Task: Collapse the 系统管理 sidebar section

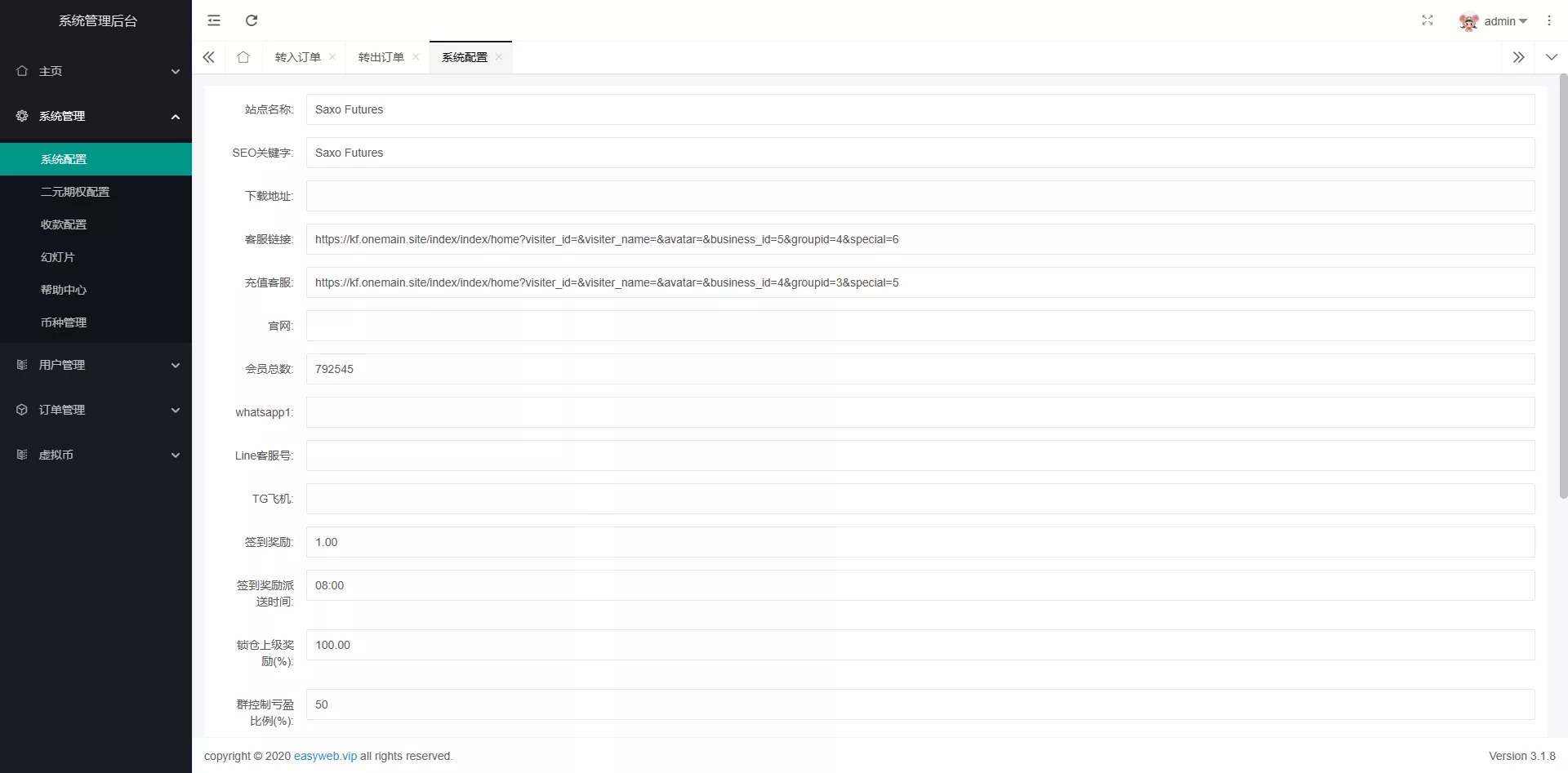Action: coord(96,116)
